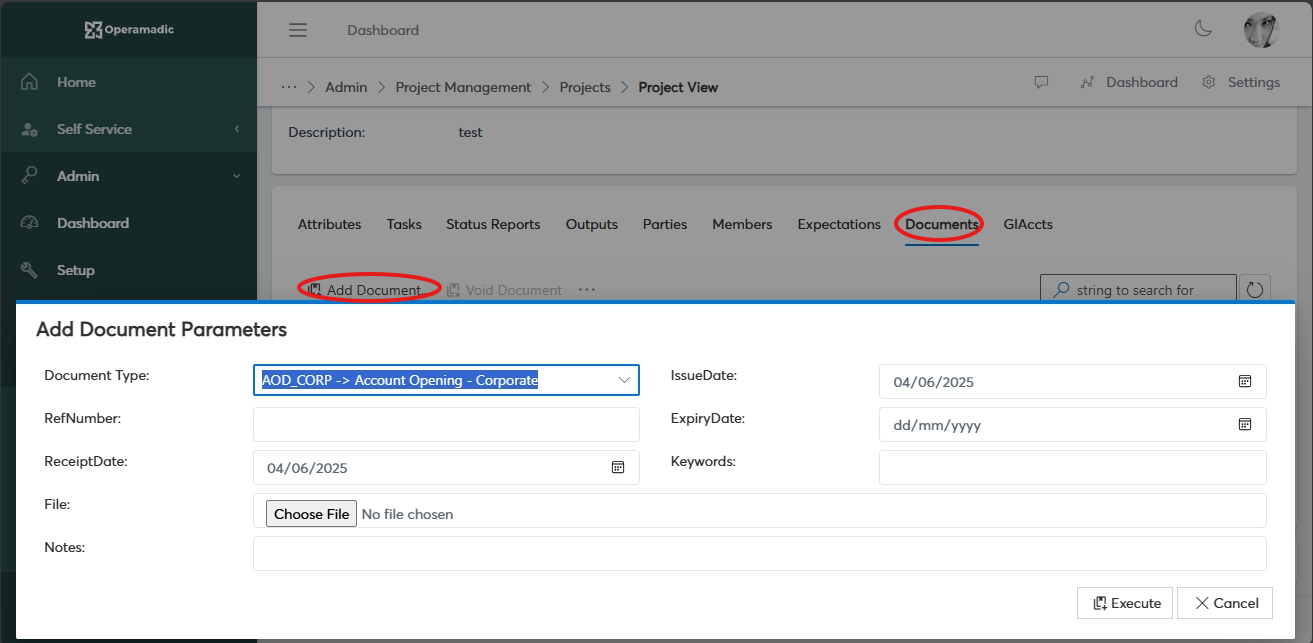
Task: Collapse the Admin sidebar section
Action: pos(128,176)
